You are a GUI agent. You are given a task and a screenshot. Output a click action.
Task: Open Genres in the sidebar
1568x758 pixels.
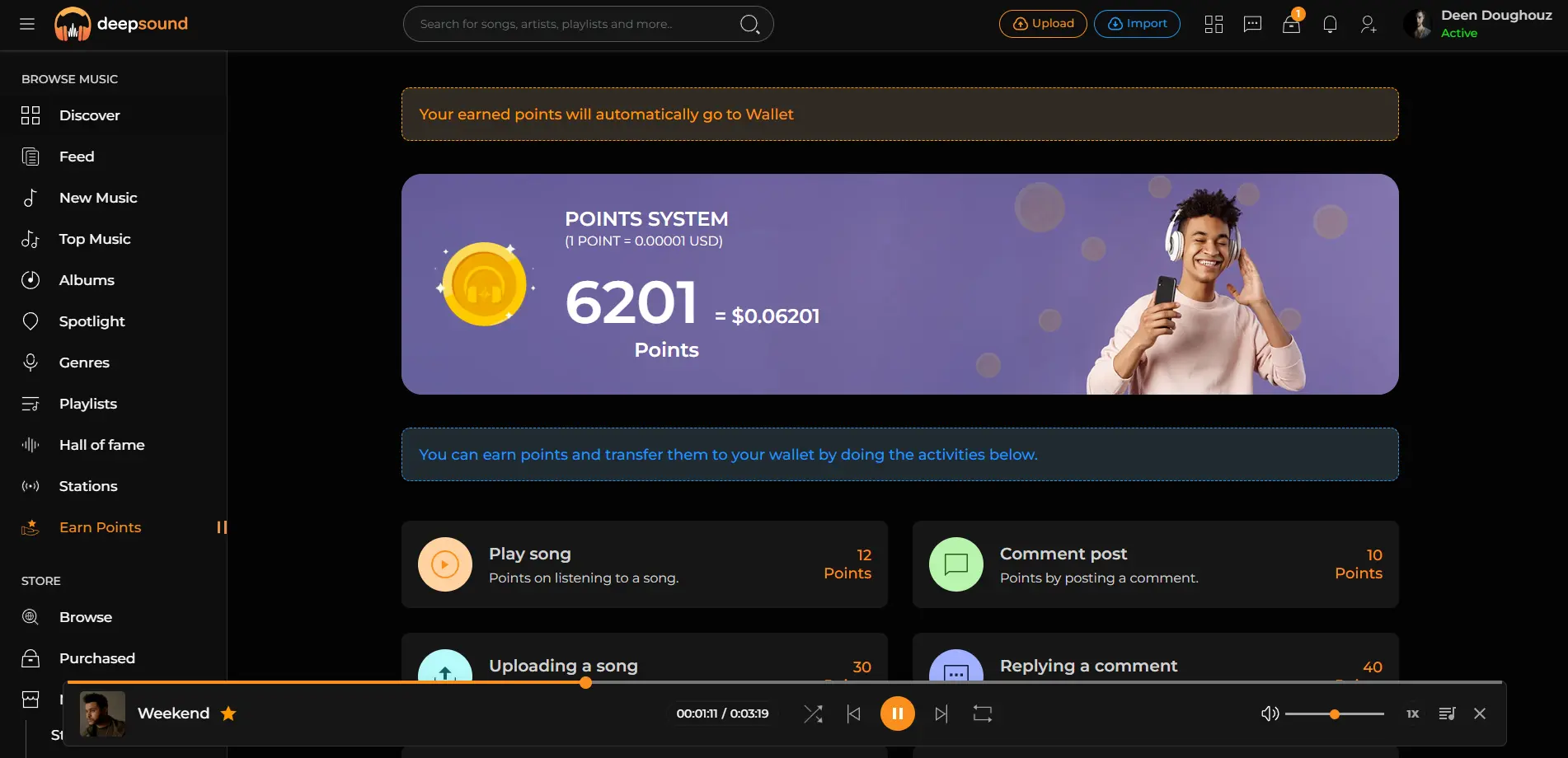[x=84, y=363]
